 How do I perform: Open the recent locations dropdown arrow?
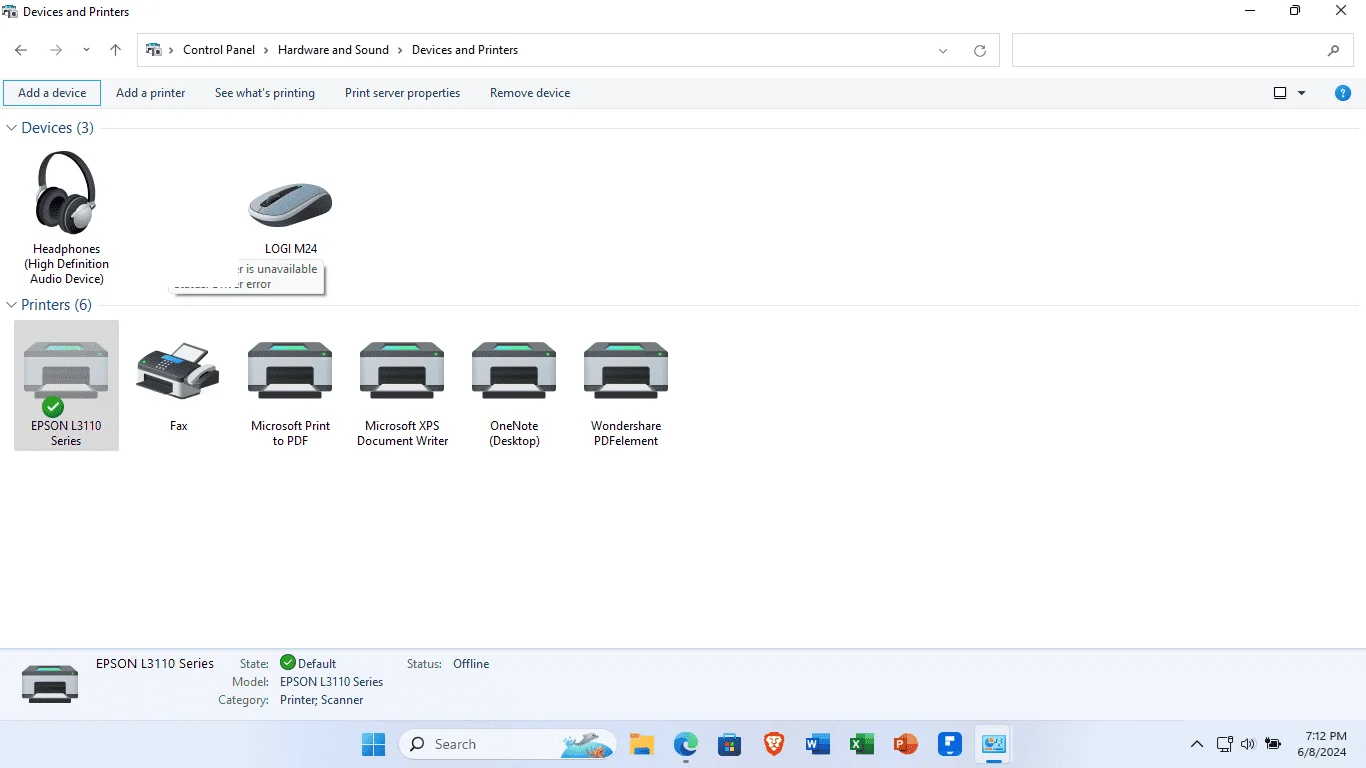[86, 50]
